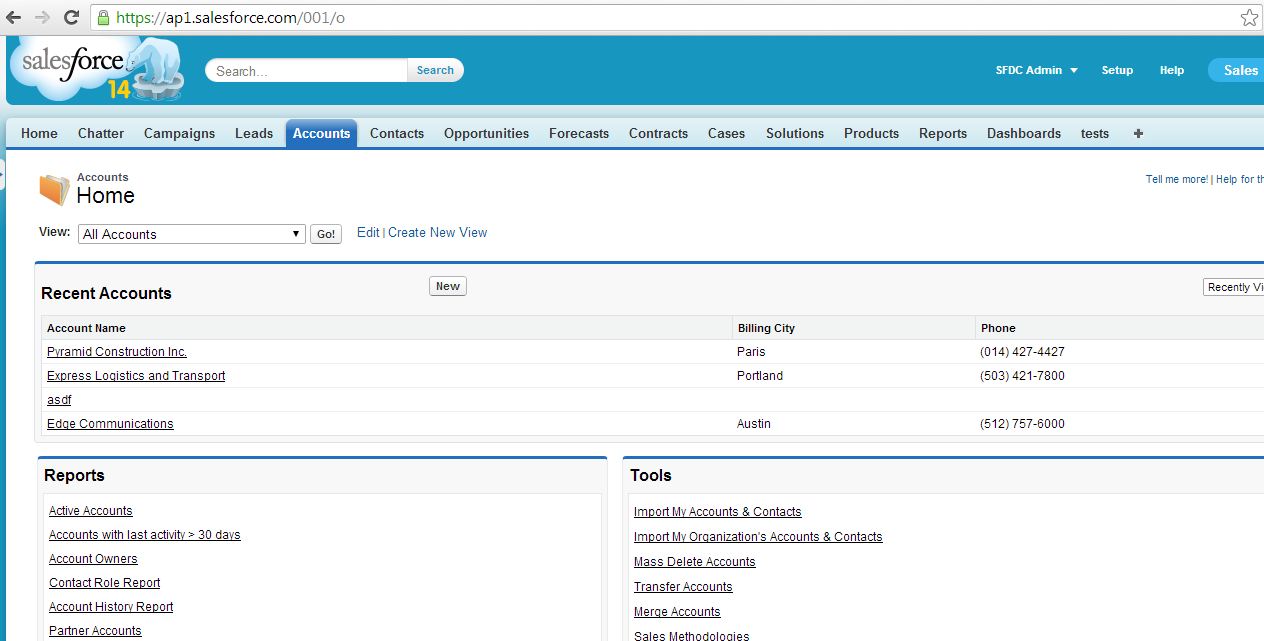Open Merge Accounts tool

(677, 612)
